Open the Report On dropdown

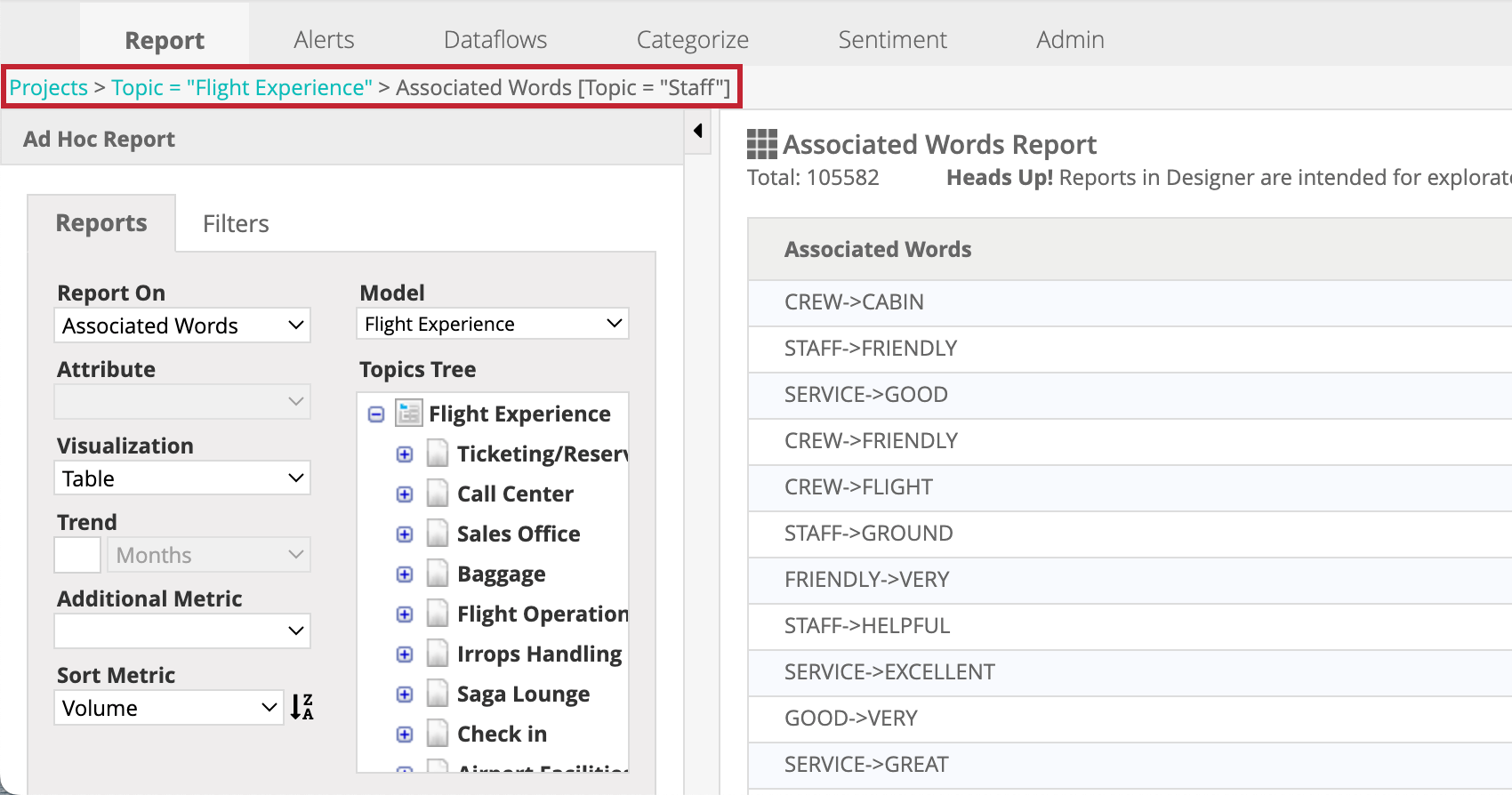point(182,325)
